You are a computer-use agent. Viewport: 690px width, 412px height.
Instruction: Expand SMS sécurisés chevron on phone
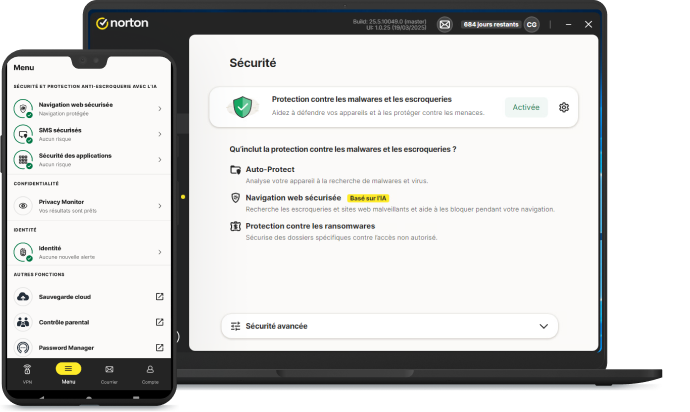click(x=160, y=132)
